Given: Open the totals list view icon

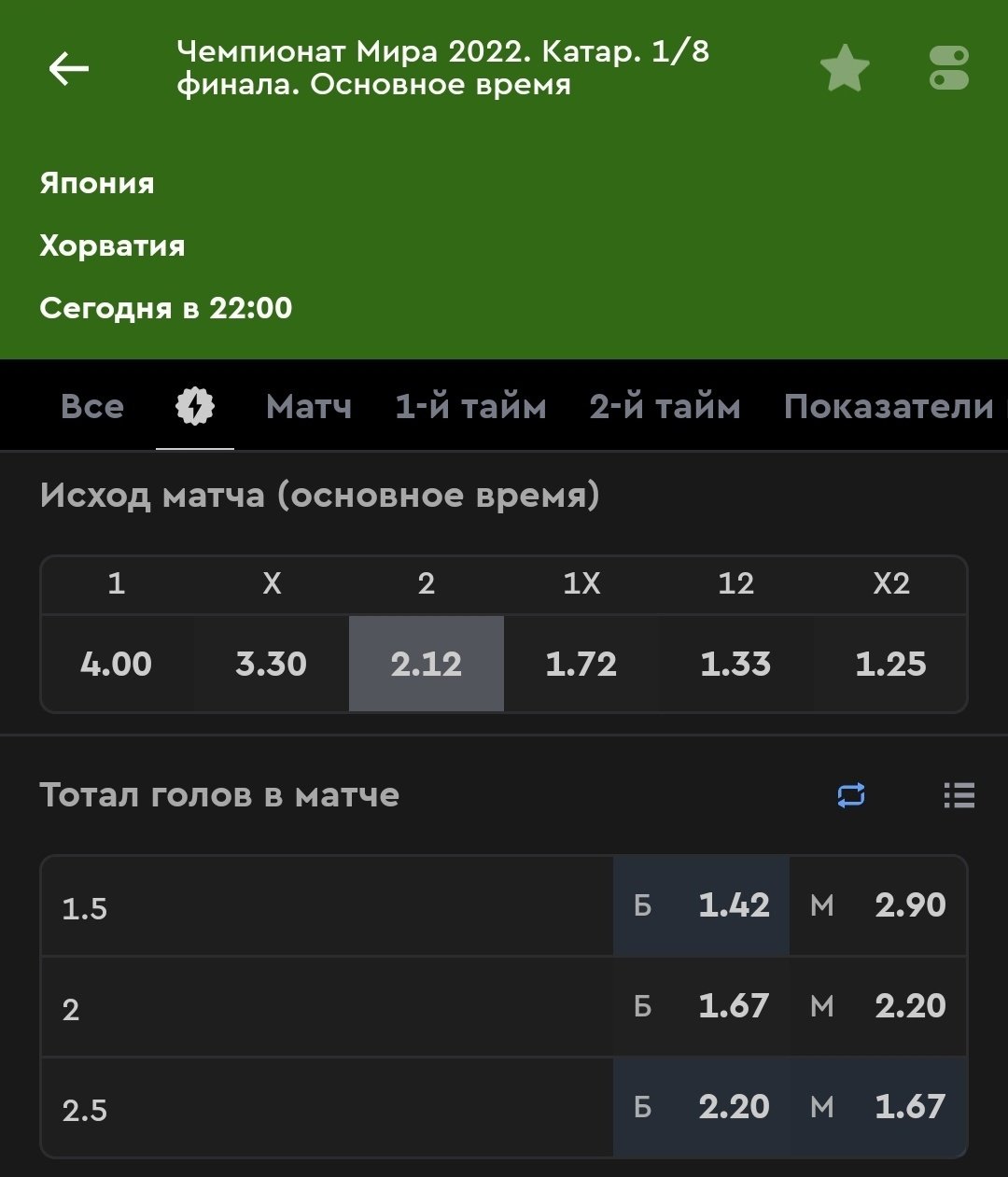Looking at the screenshot, I should 959,795.
